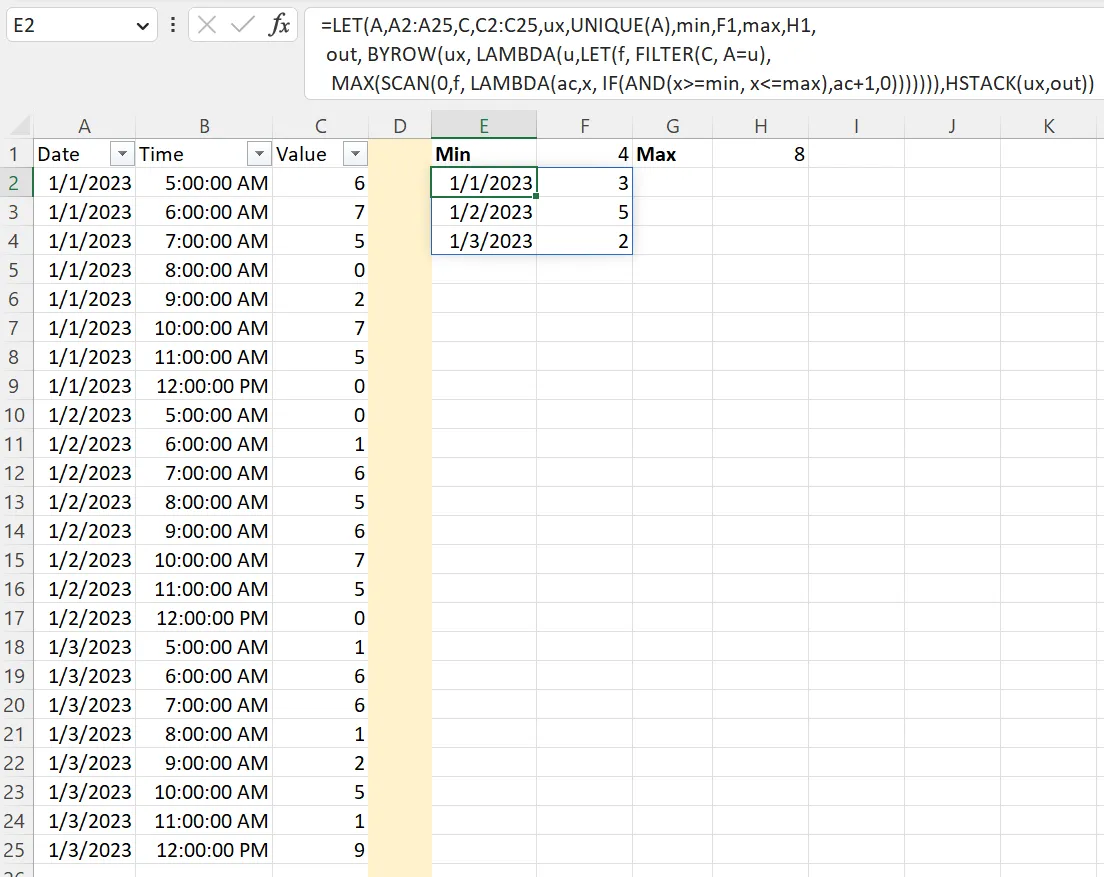Image resolution: width=1104 pixels, height=877 pixels.
Task: Select column C header
Action: (320, 126)
